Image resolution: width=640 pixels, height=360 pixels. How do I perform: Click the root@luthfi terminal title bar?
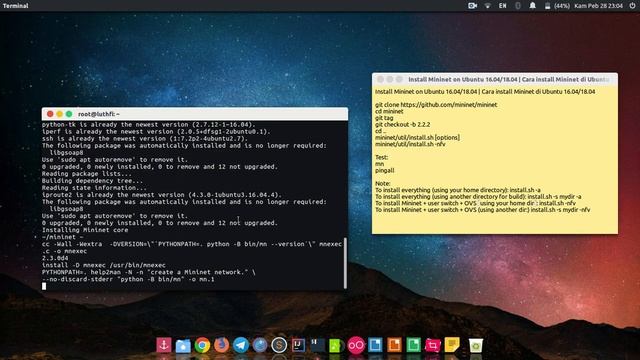[195, 114]
